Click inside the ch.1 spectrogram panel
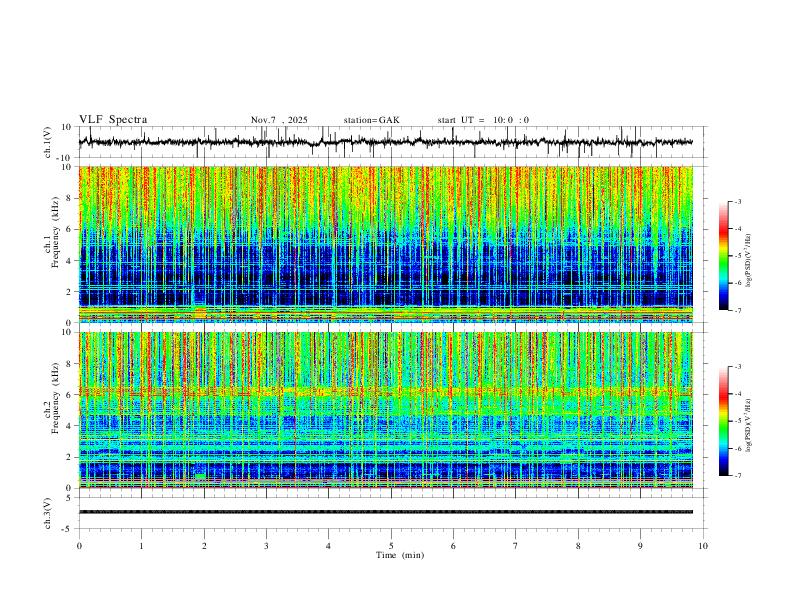 point(386,244)
